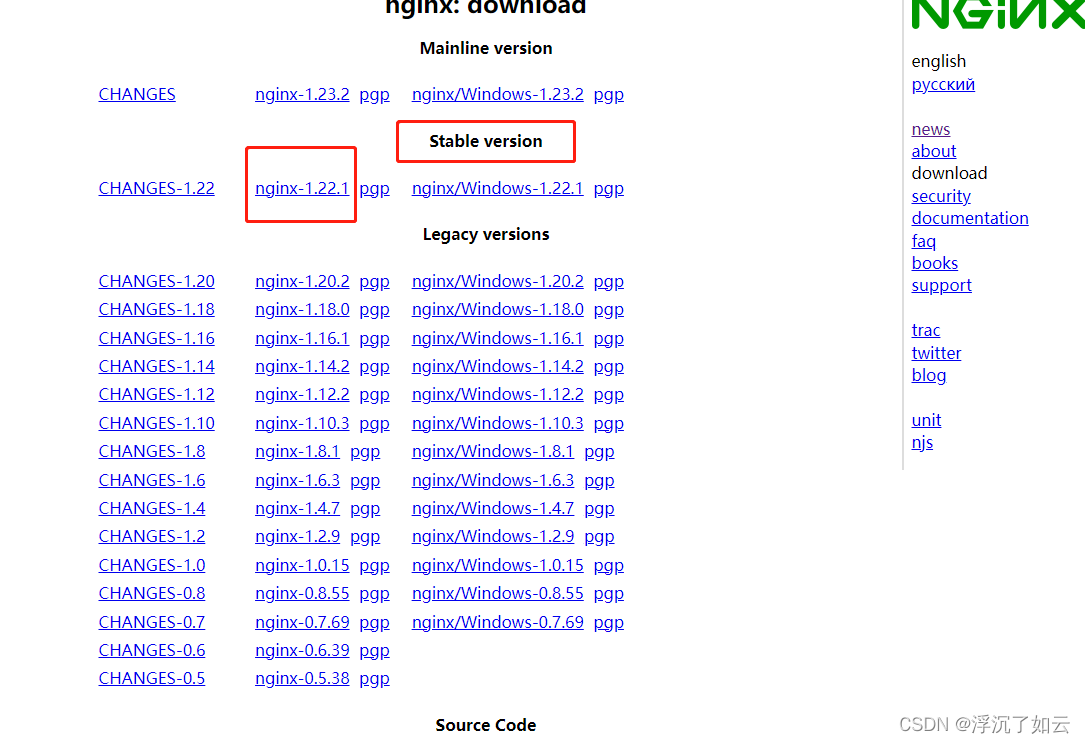
Task: Open the njs project link
Action: click(x=922, y=443)
